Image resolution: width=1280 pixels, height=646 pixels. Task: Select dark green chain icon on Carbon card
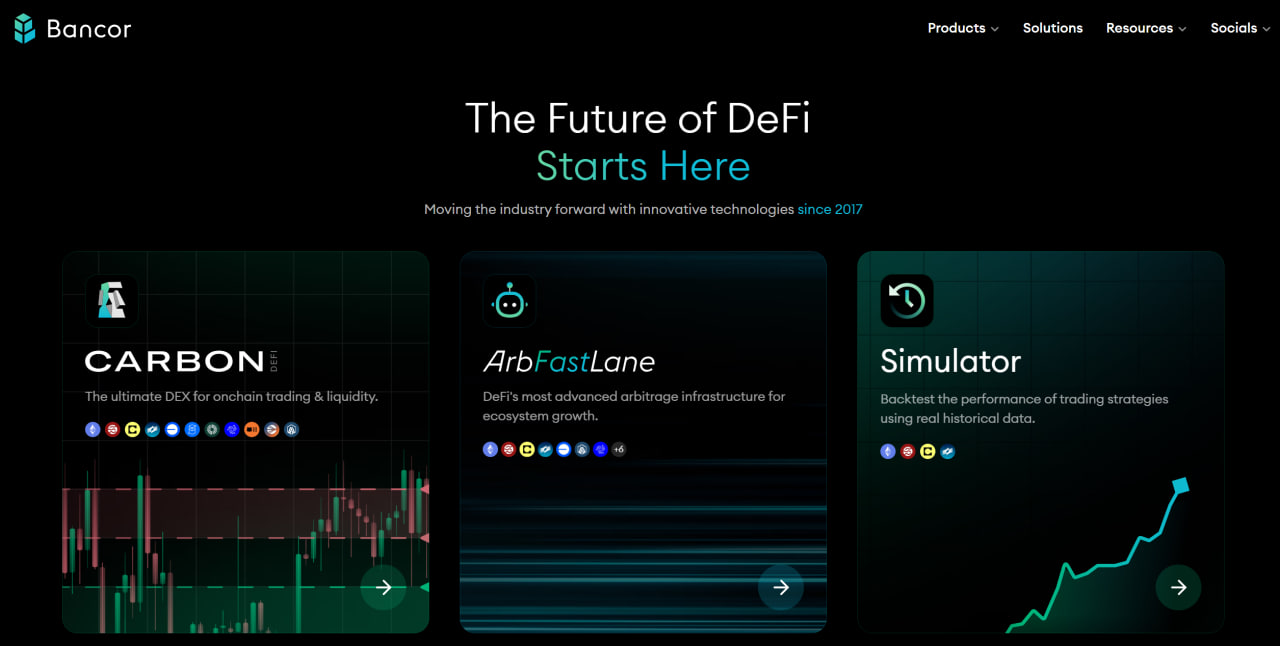click(x=212, y=429)
